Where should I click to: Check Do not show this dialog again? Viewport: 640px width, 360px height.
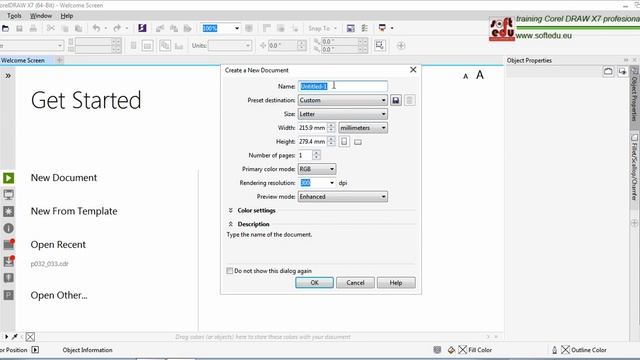click(230, 271)
